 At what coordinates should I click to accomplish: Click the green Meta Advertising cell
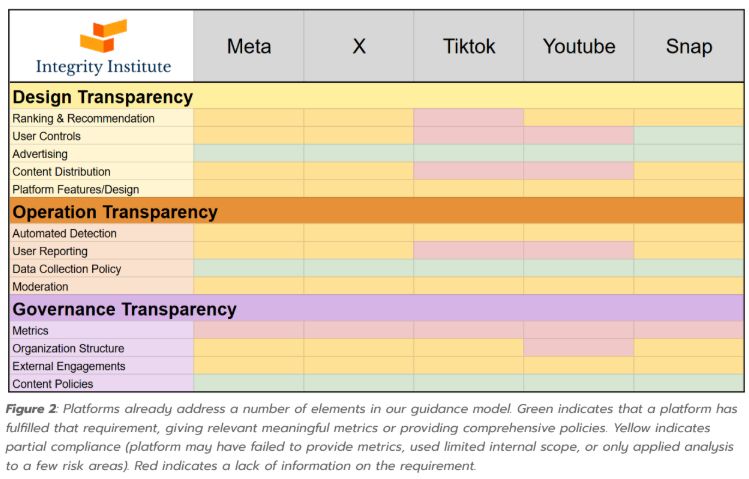(248, 154)
